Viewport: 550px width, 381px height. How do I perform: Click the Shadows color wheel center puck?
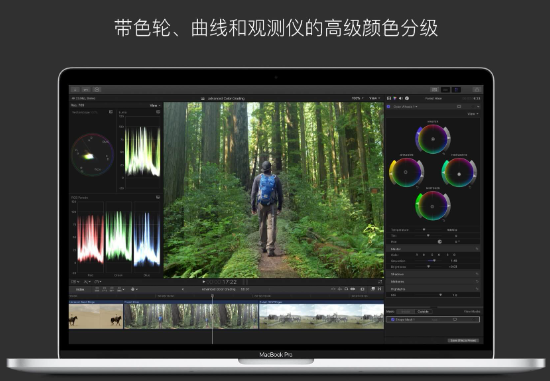click(x=406, y=172)
